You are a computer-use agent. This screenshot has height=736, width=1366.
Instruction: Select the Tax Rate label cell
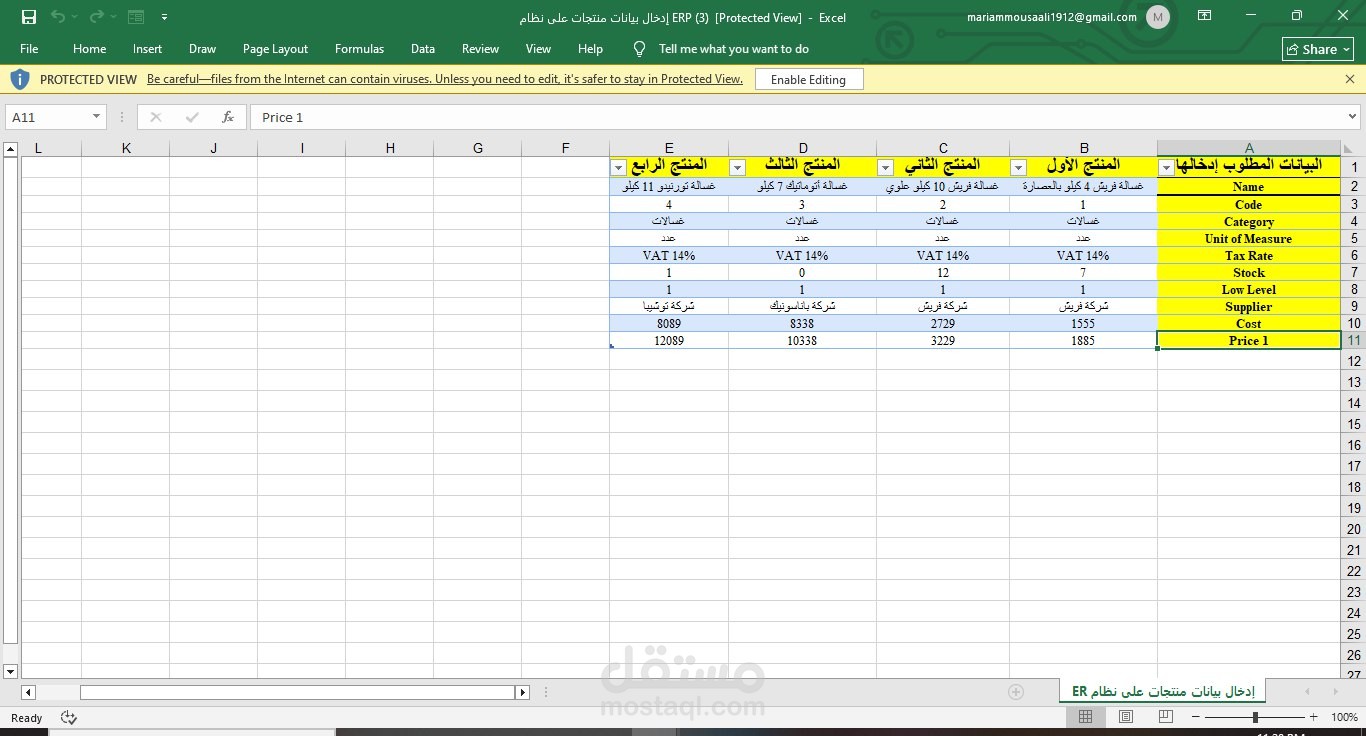[1248, 256]
